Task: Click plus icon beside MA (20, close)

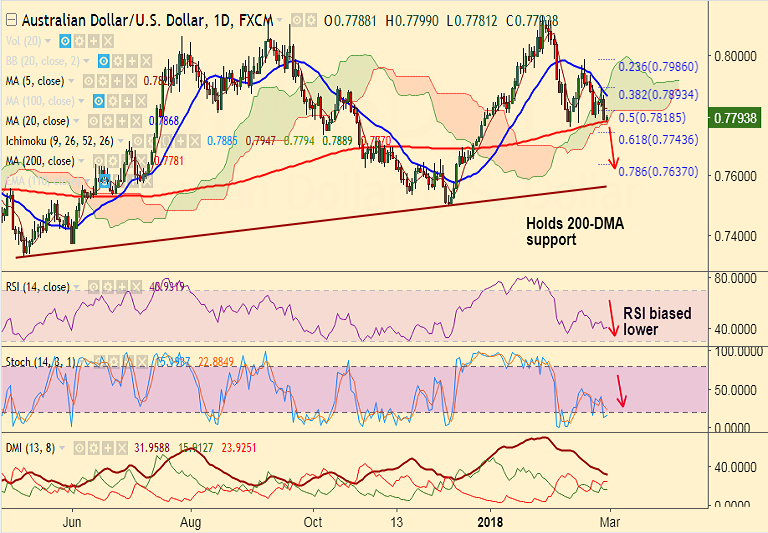Action: (x=122, y=121)
